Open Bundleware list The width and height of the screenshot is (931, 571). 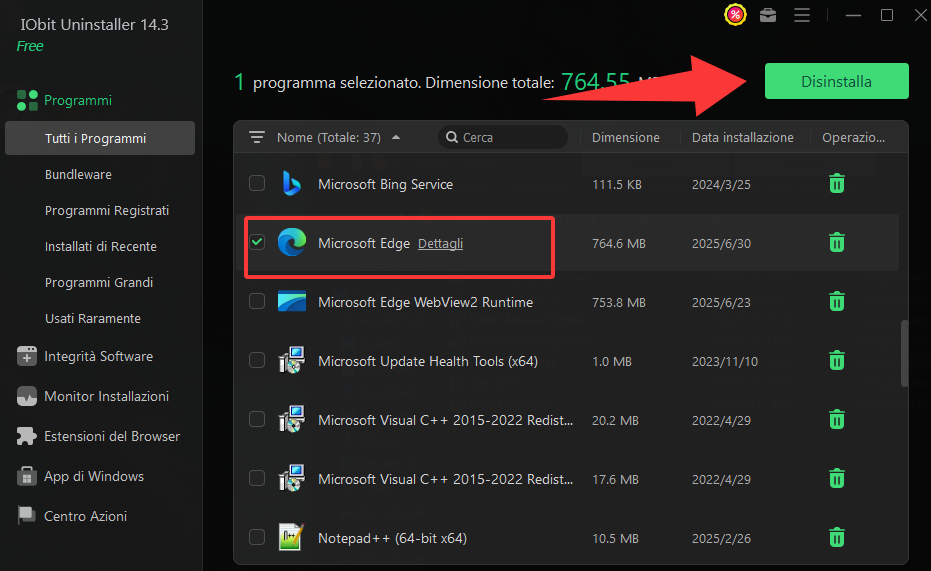click(78, 175)
